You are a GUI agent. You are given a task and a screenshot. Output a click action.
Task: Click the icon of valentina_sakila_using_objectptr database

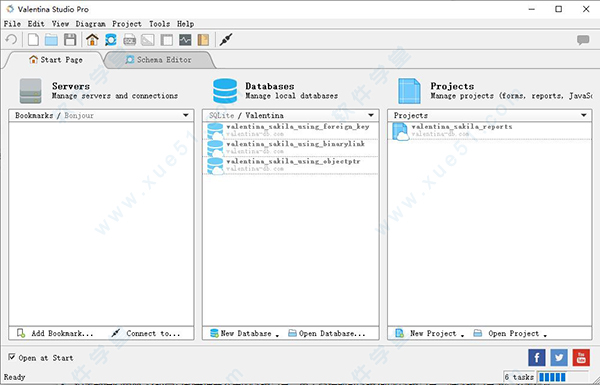215,165
